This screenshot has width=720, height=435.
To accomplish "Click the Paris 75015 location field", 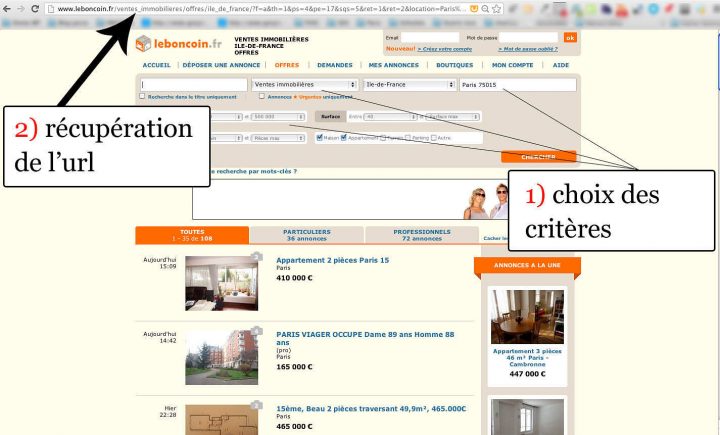I will pyautogui.click(x=518, y=85).
